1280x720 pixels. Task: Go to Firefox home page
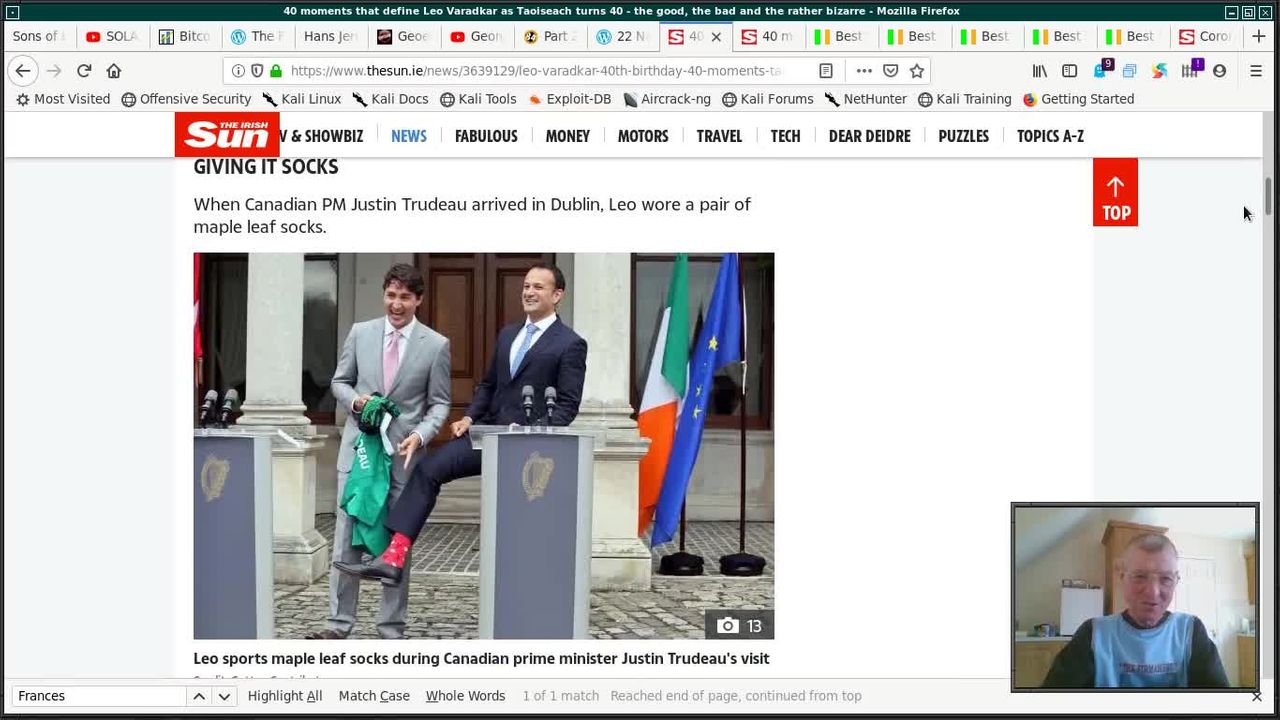pyautogui.click(x=114, y=71)
